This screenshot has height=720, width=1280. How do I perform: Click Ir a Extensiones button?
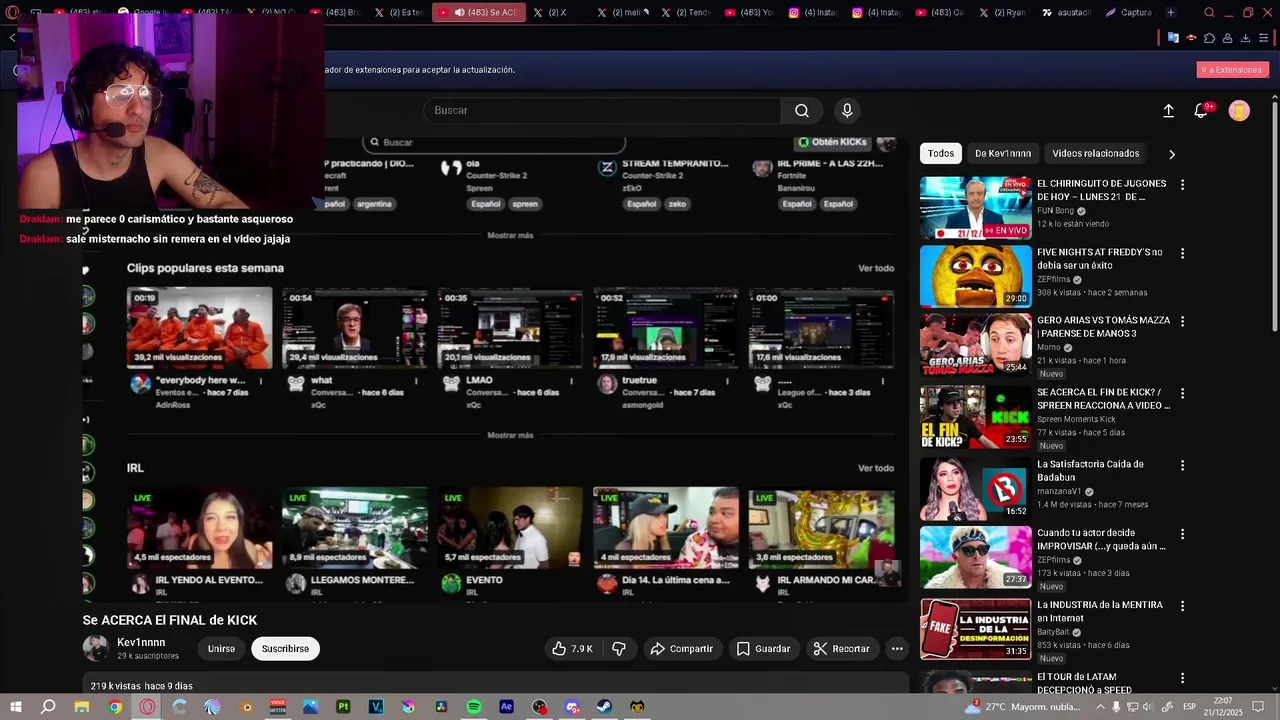[1232, 70]
